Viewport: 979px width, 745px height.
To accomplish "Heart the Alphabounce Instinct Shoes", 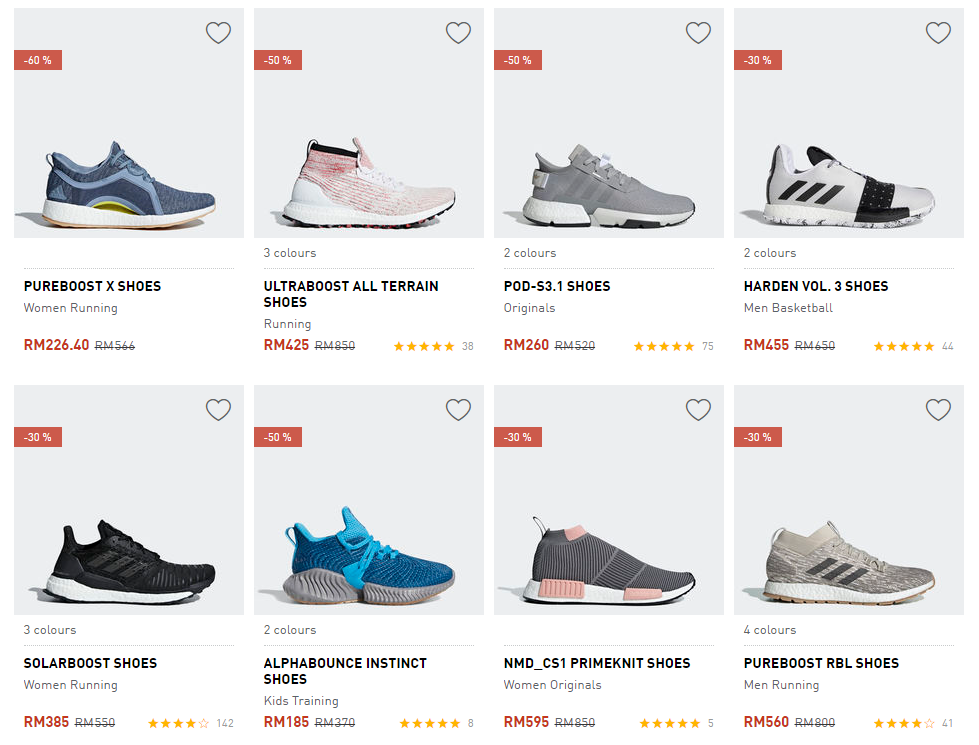I will (458, 410).
